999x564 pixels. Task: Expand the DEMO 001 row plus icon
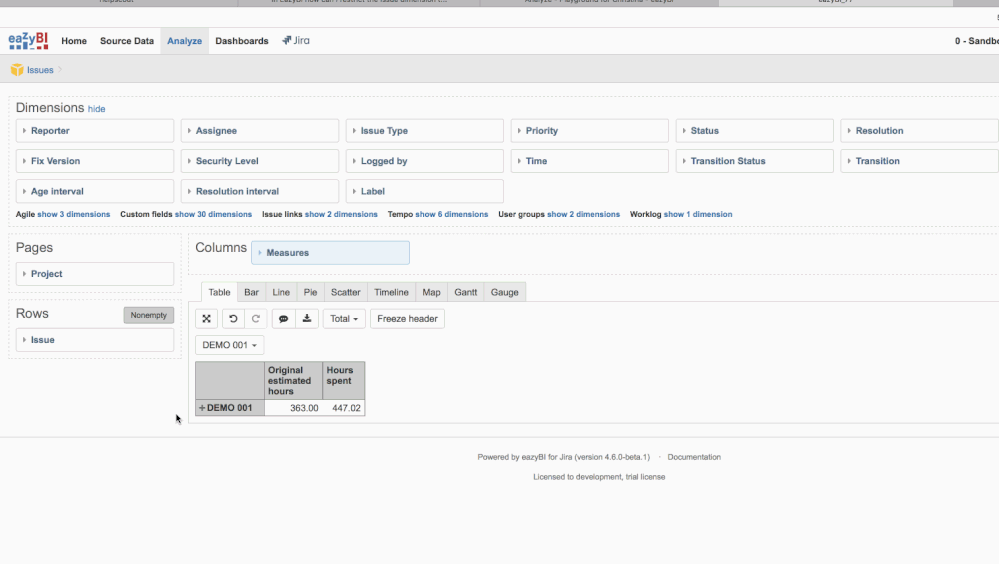point(202,408)
